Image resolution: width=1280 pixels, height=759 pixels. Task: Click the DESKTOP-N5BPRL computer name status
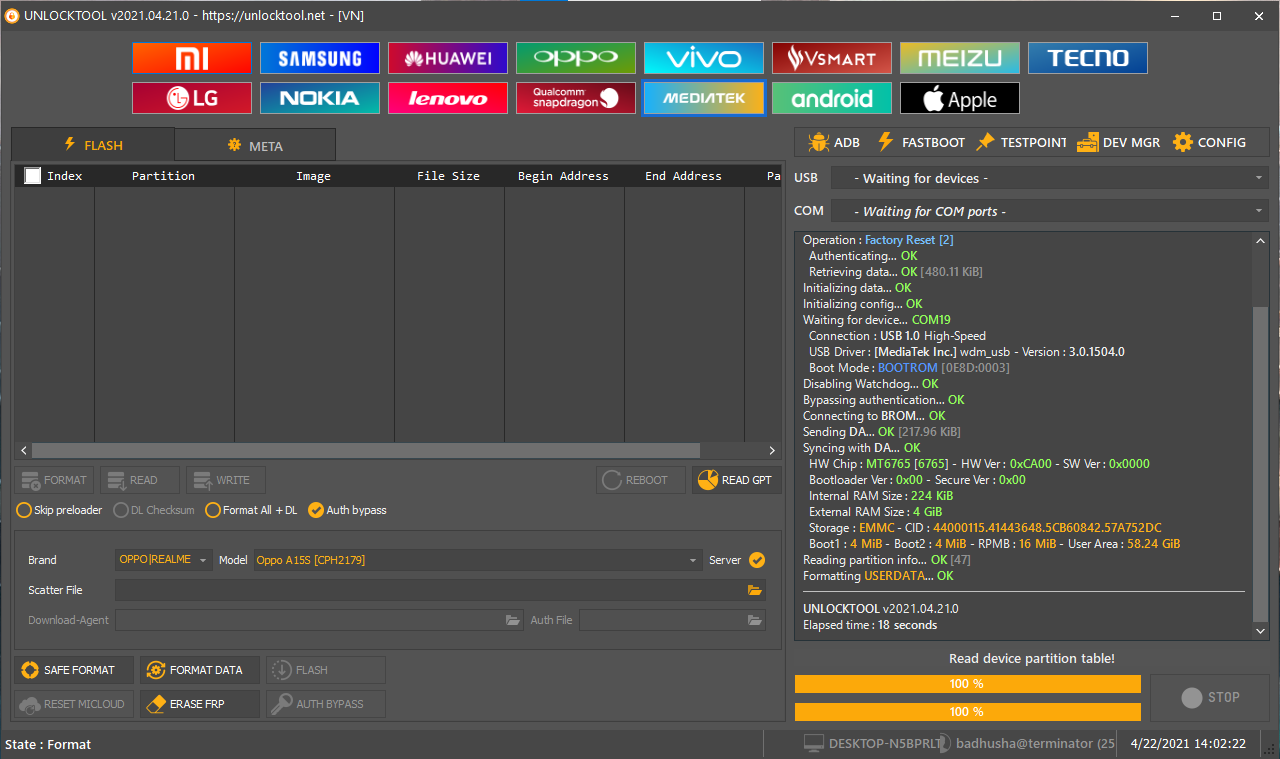point(873,744)
